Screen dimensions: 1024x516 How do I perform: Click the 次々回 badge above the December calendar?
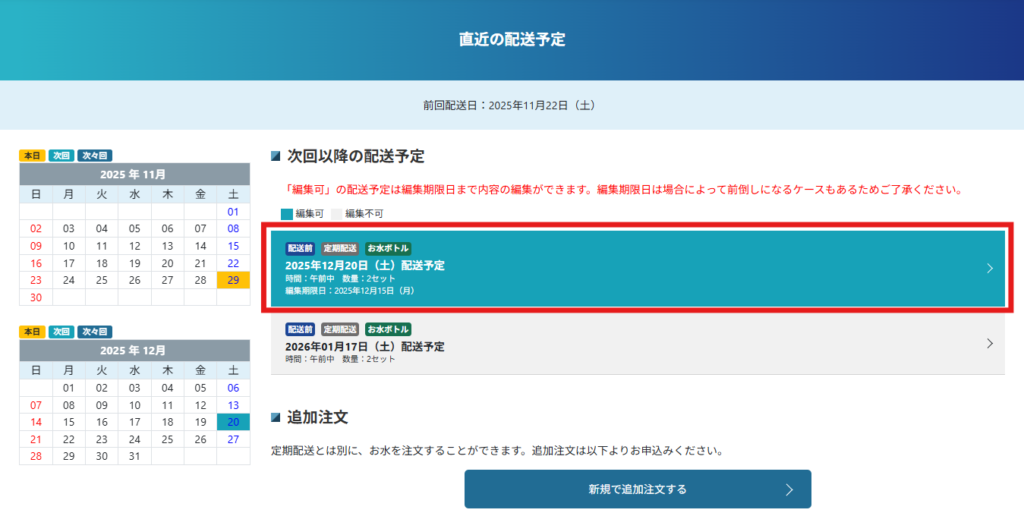pyautogui.click(x=95, y=331)
